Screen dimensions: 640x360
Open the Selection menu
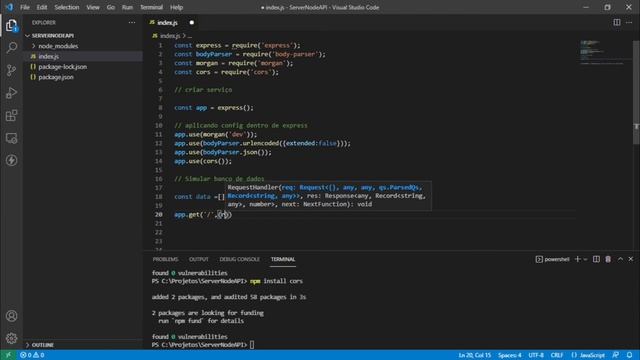pyautogui.click(x=67, y=7)
